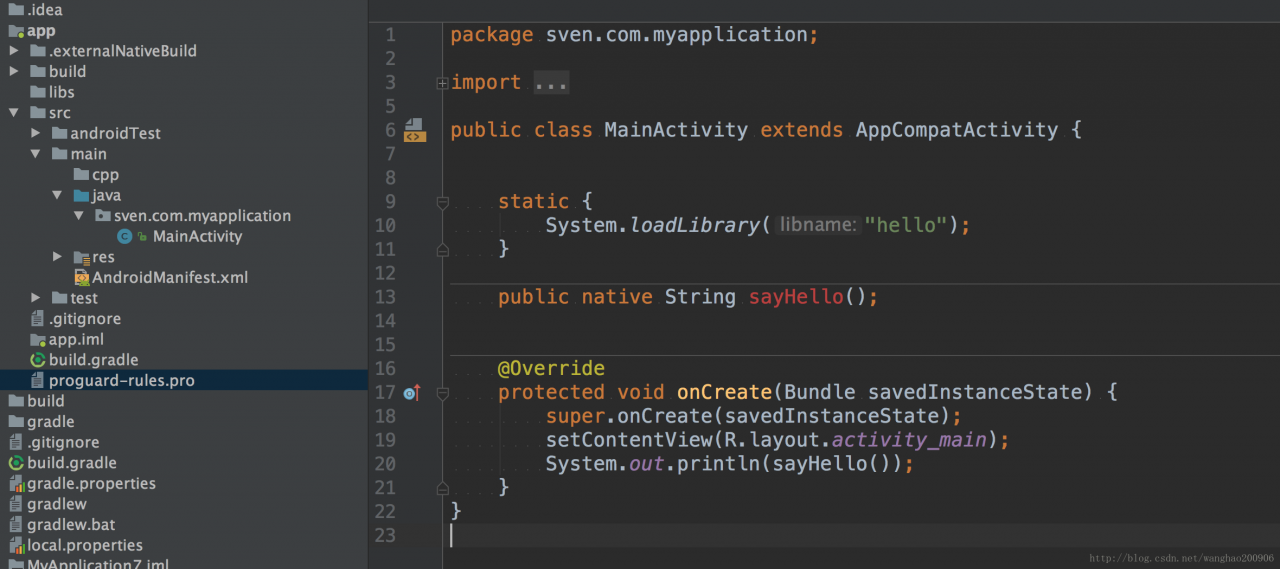Select the gradlew file without .bat
The image size is (1280, 569).
57,504
